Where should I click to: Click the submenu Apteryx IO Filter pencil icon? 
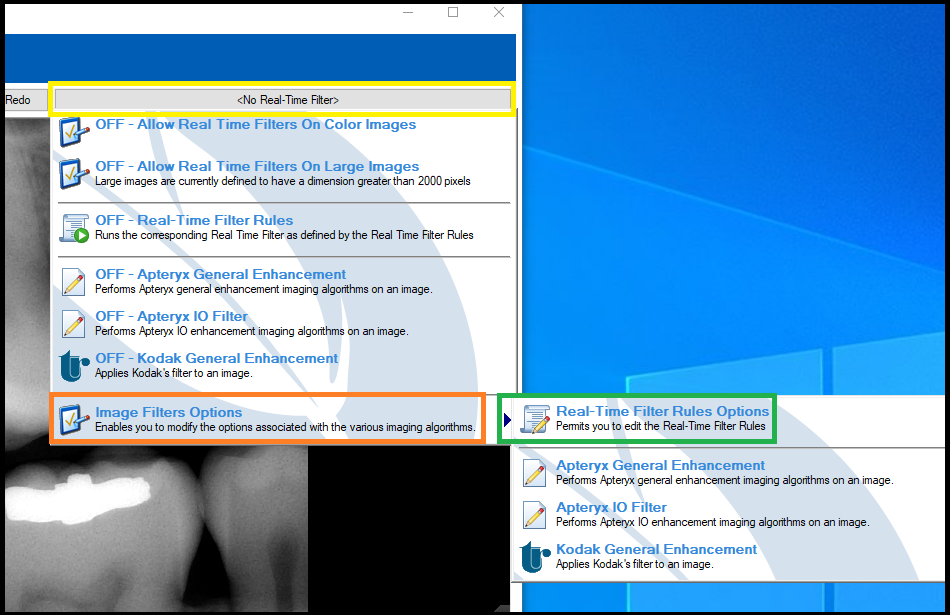point(534,514)
